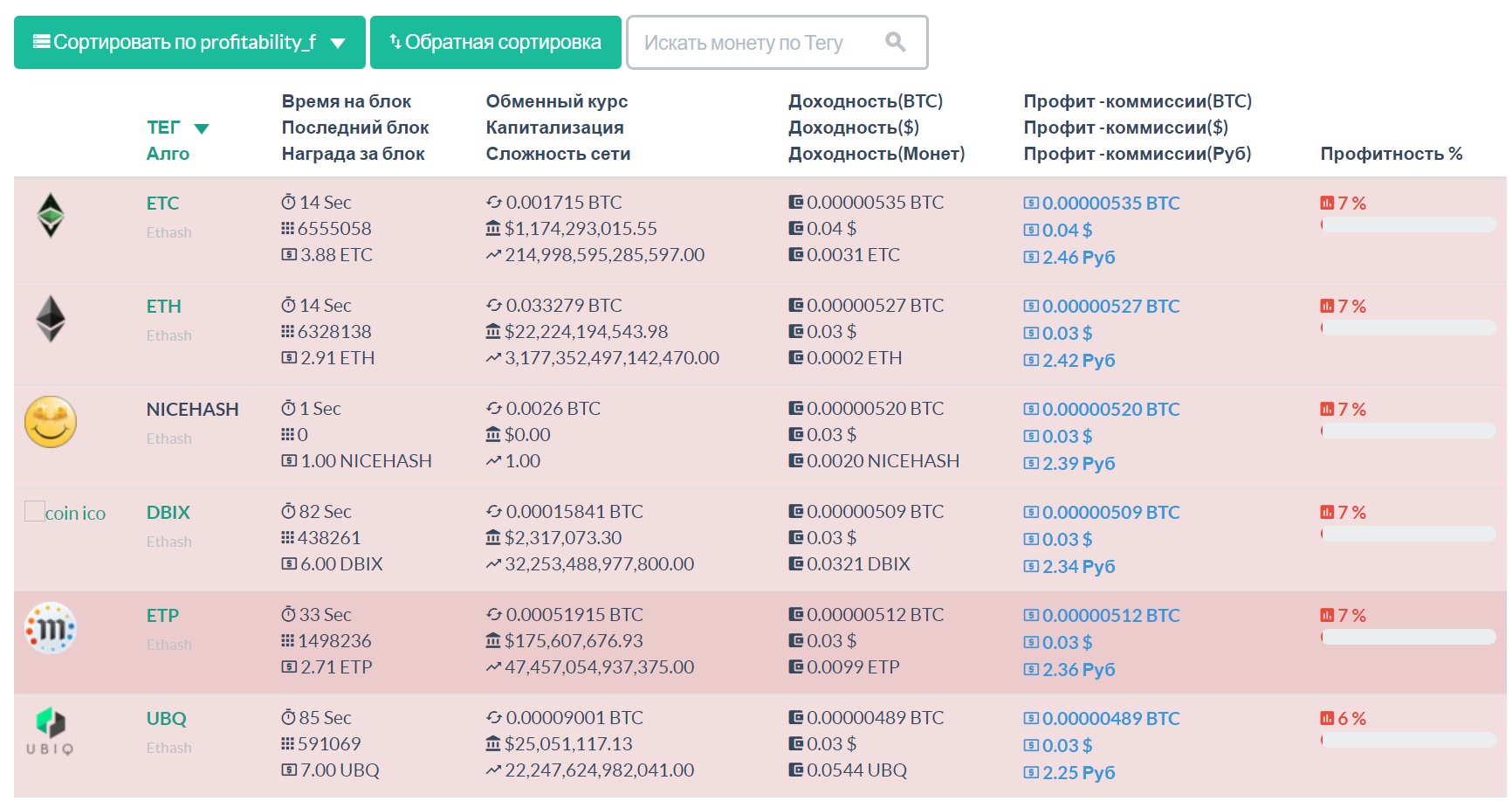Image resolution: width=1512 pixels, height=801 pixels.
Task: Click the wallet icon beside 0.0544 UBQ
Action: click(796, 770)
